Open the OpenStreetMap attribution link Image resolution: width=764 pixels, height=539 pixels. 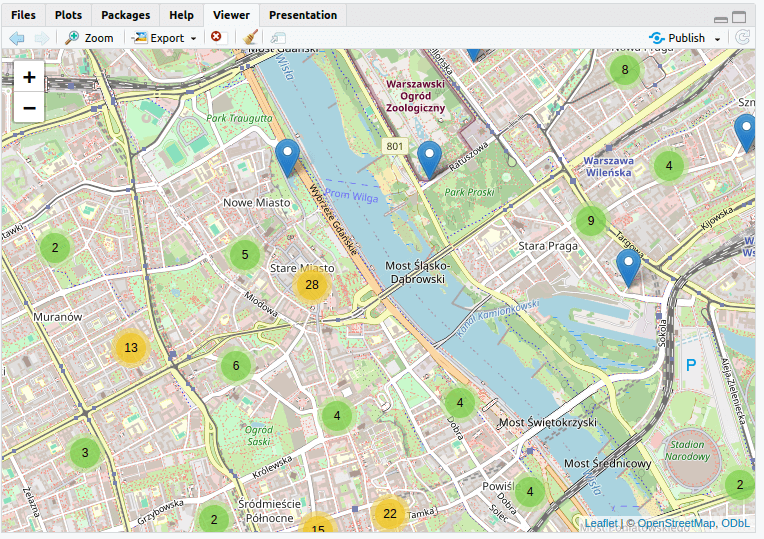coord(676,523)
